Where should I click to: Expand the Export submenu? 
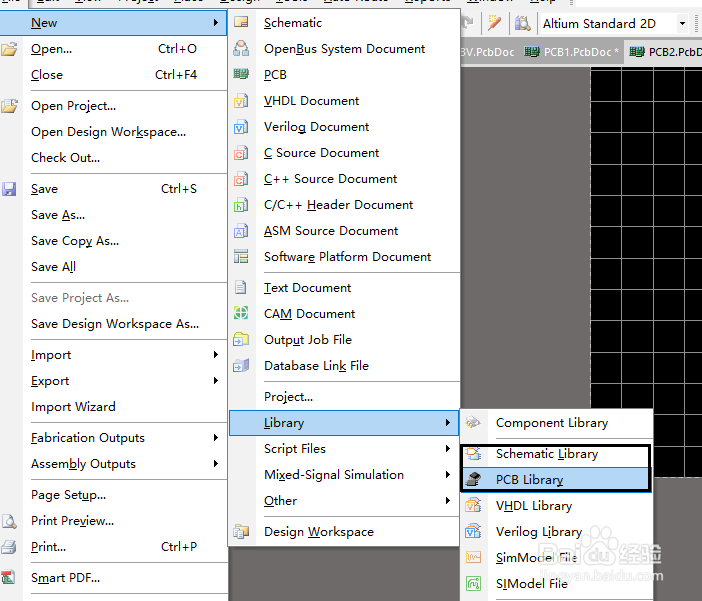tap(216, 381)
